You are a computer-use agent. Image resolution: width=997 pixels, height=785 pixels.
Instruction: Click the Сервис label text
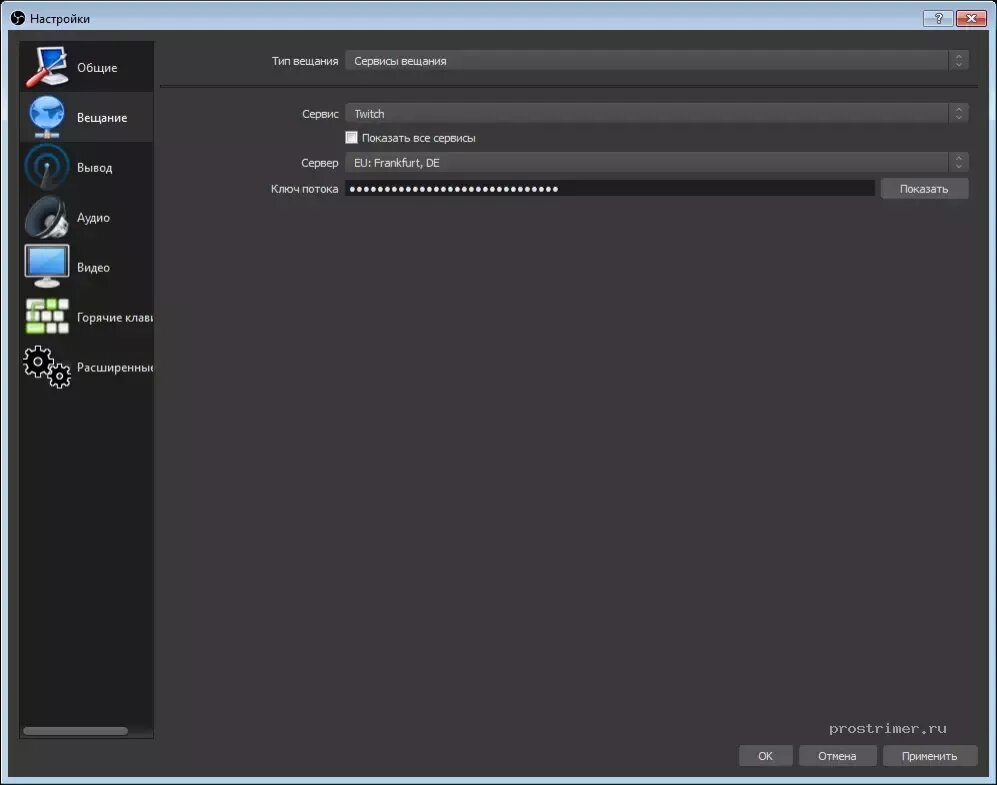(x=320, y=114)
